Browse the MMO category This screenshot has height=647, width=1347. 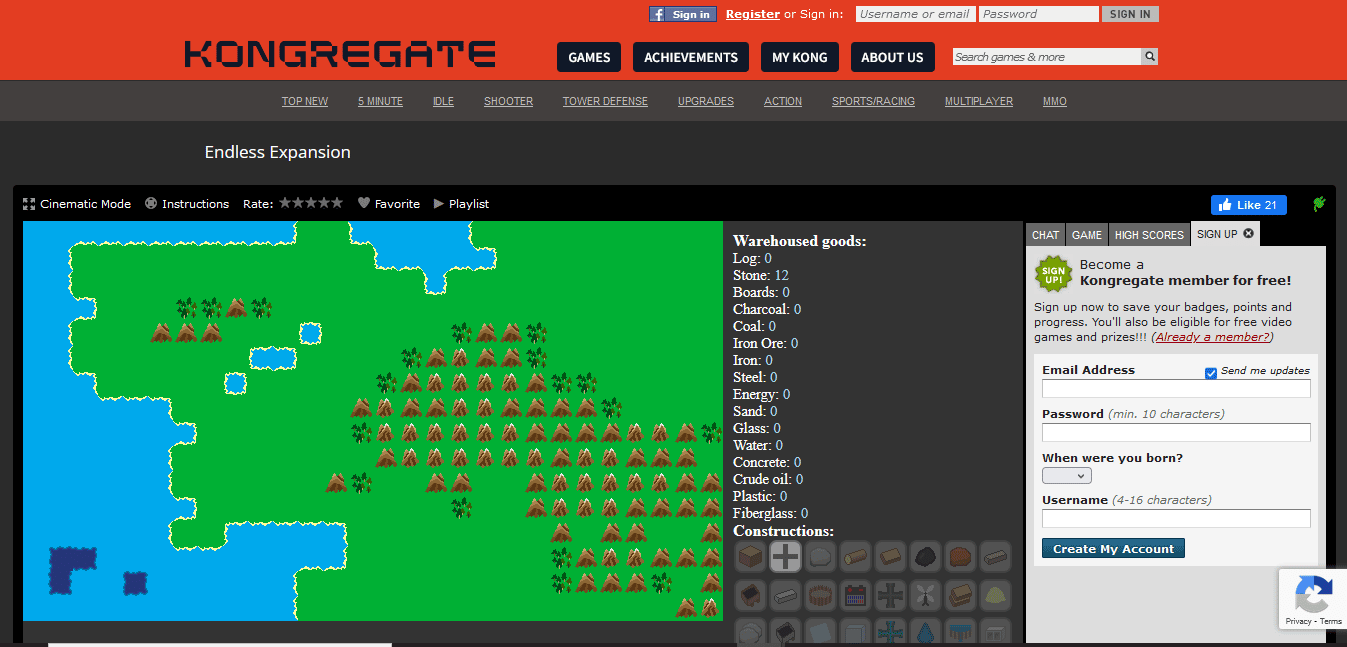click(x=1055, y=101)
